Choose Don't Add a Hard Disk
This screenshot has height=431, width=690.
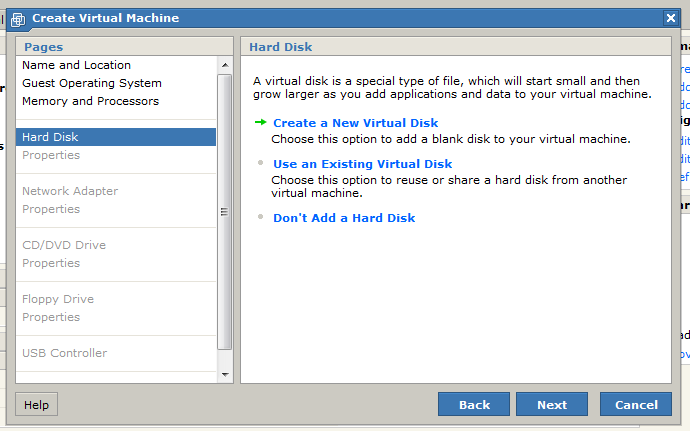coord(343,218)
